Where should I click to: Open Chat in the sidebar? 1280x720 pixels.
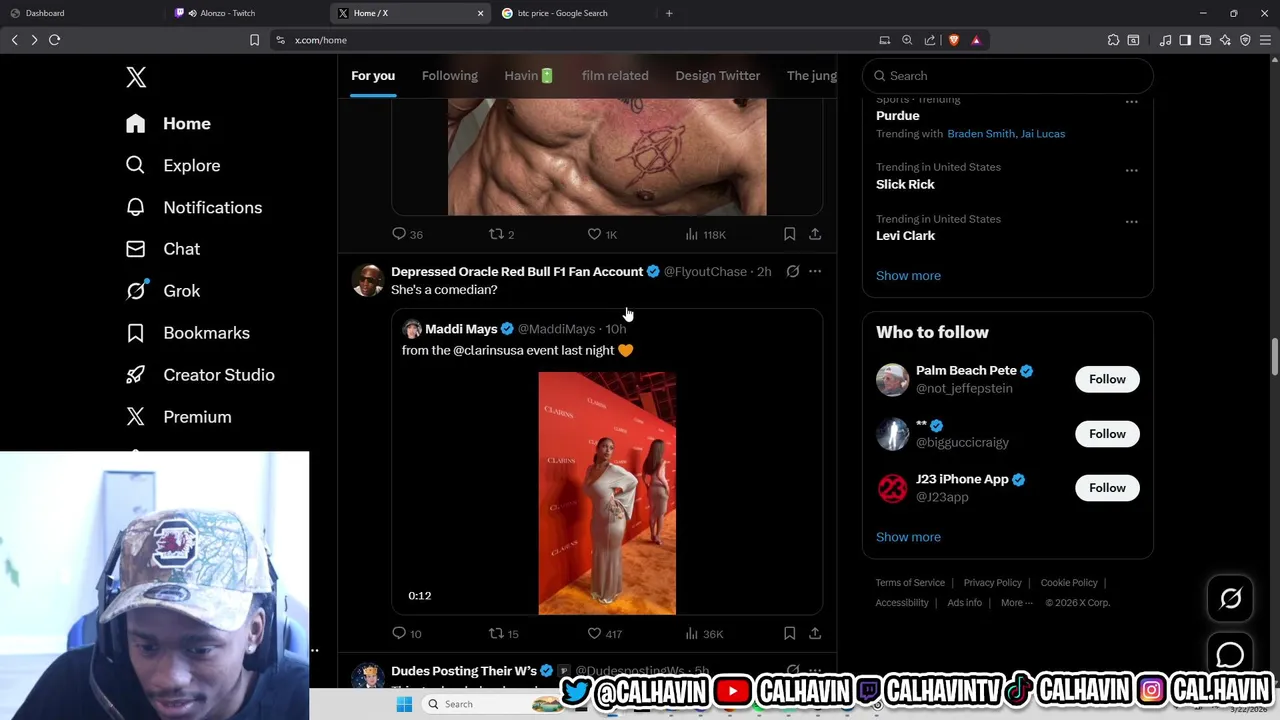click(x=162, y=249)
